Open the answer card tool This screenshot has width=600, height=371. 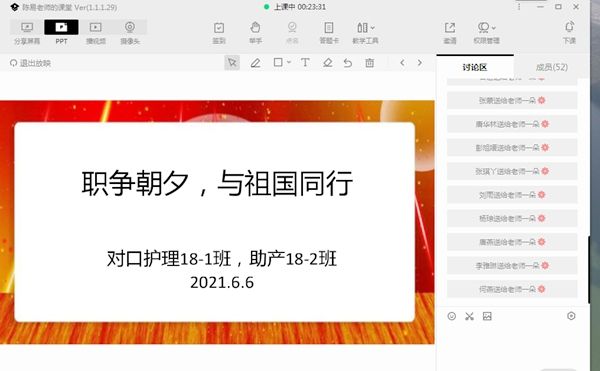[x=329, y=33]
